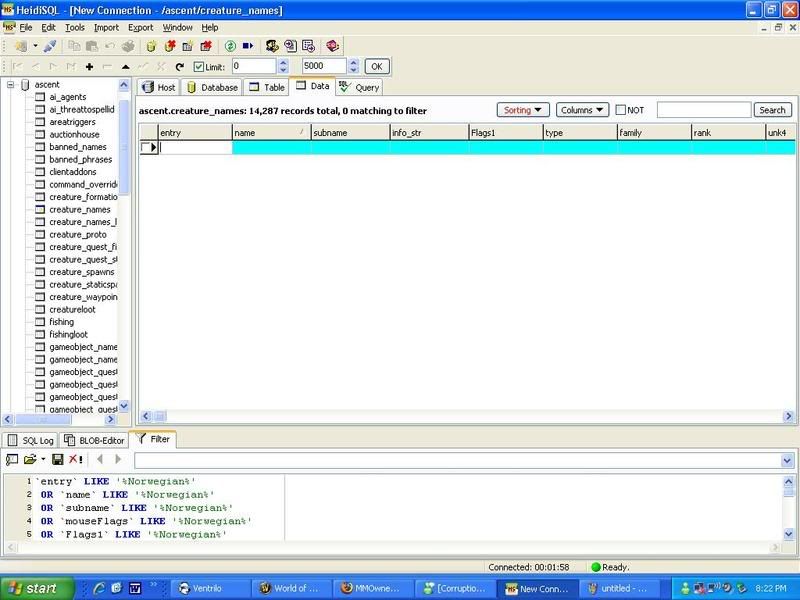Viewport: 800px width, 600px height.
Task: Click the dark blue arrow toolbar icon
Action: (248, 46)
